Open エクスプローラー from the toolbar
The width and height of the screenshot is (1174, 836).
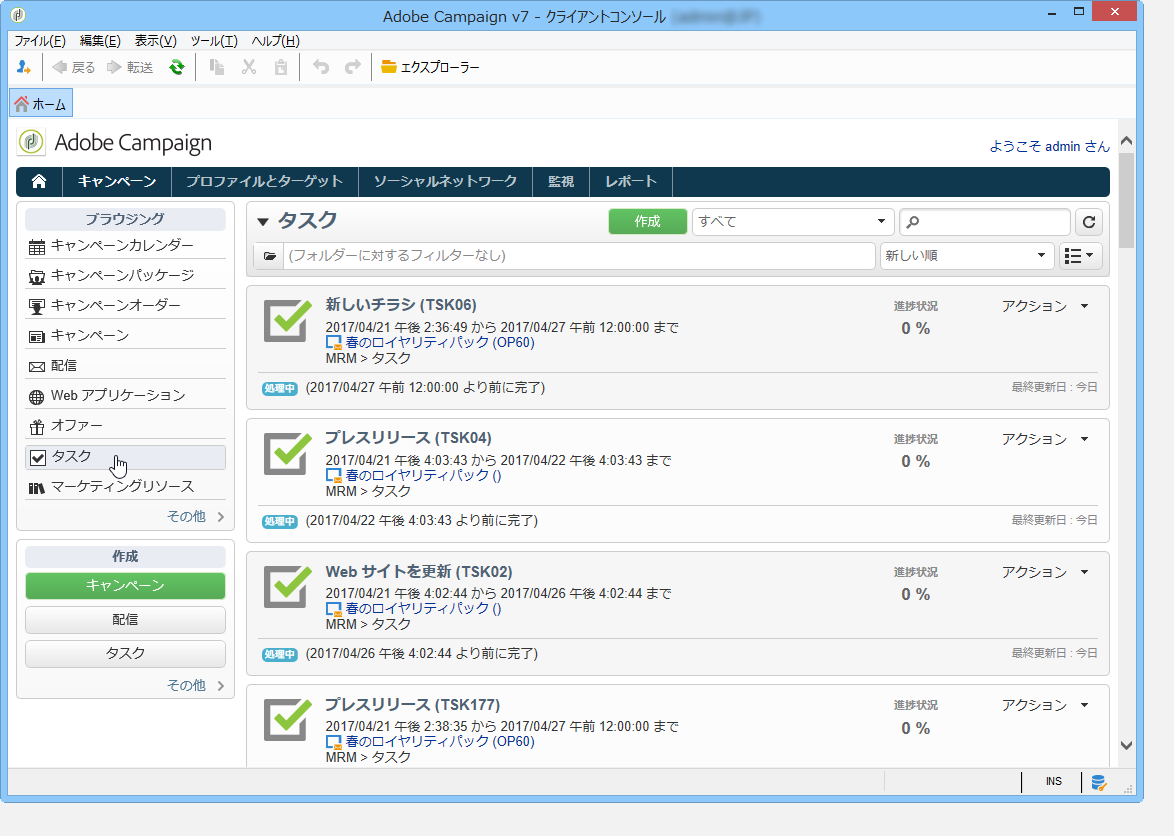tap(431, 67)
